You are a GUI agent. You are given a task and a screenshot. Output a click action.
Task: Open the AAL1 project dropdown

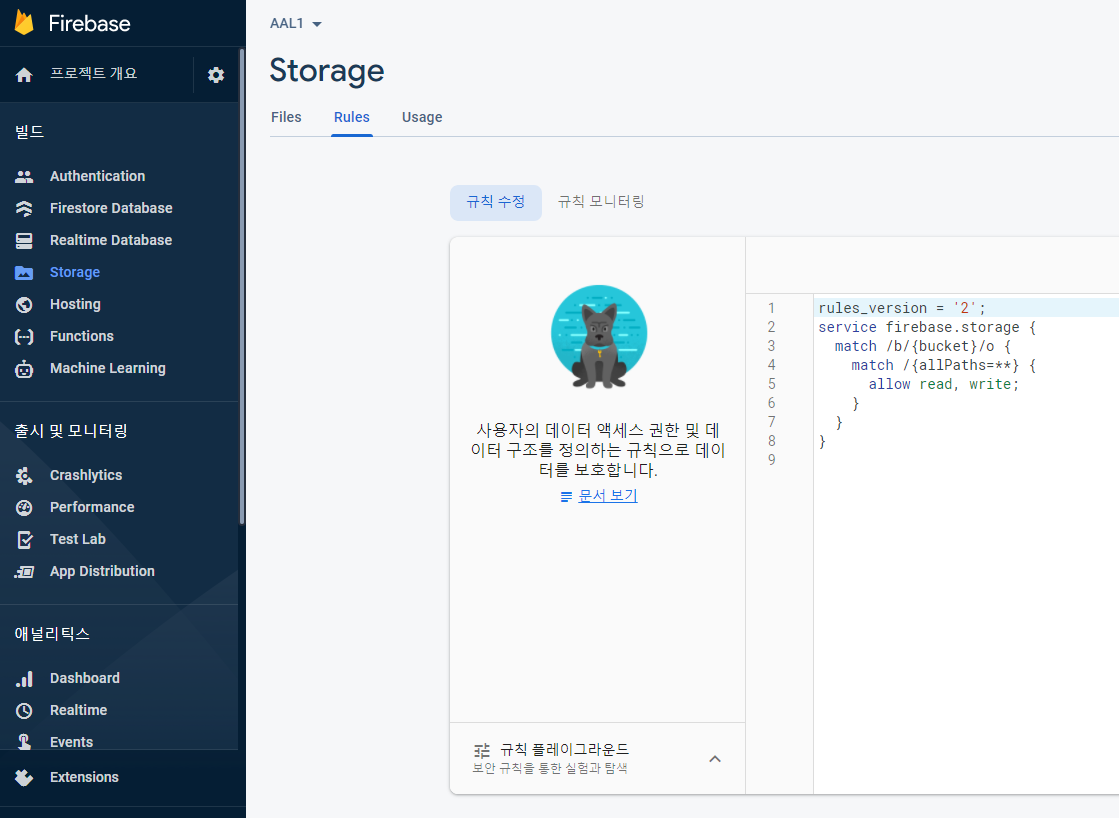click(x=295, y=24)
